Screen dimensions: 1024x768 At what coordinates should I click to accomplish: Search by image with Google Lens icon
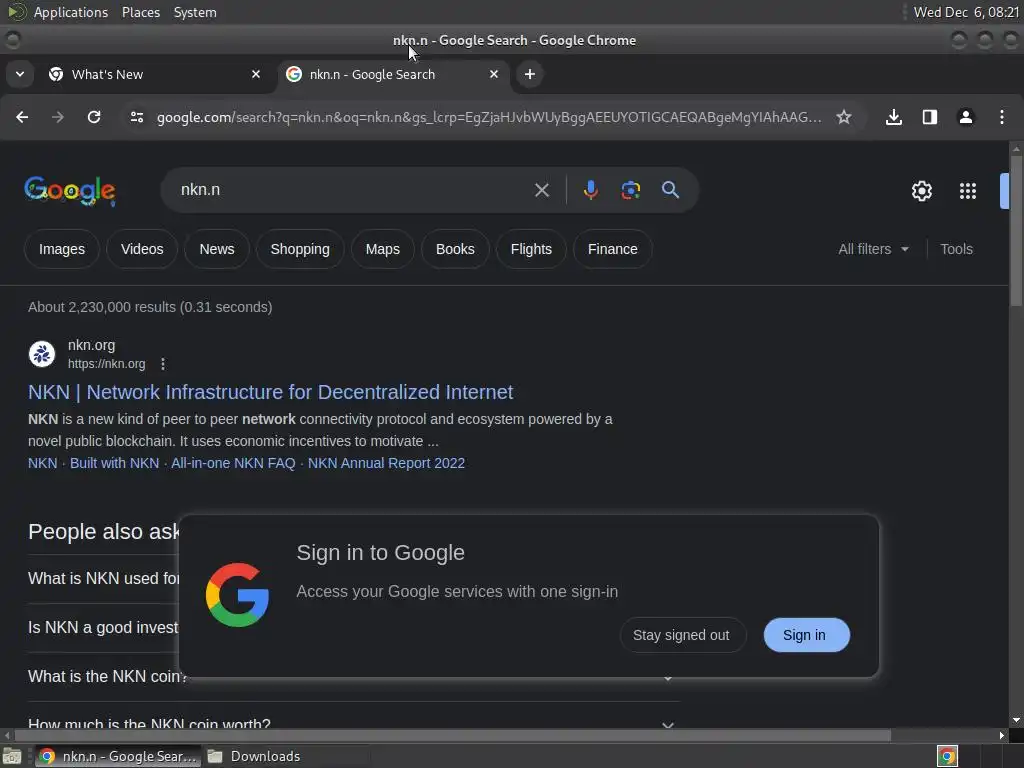coord(630,190)
